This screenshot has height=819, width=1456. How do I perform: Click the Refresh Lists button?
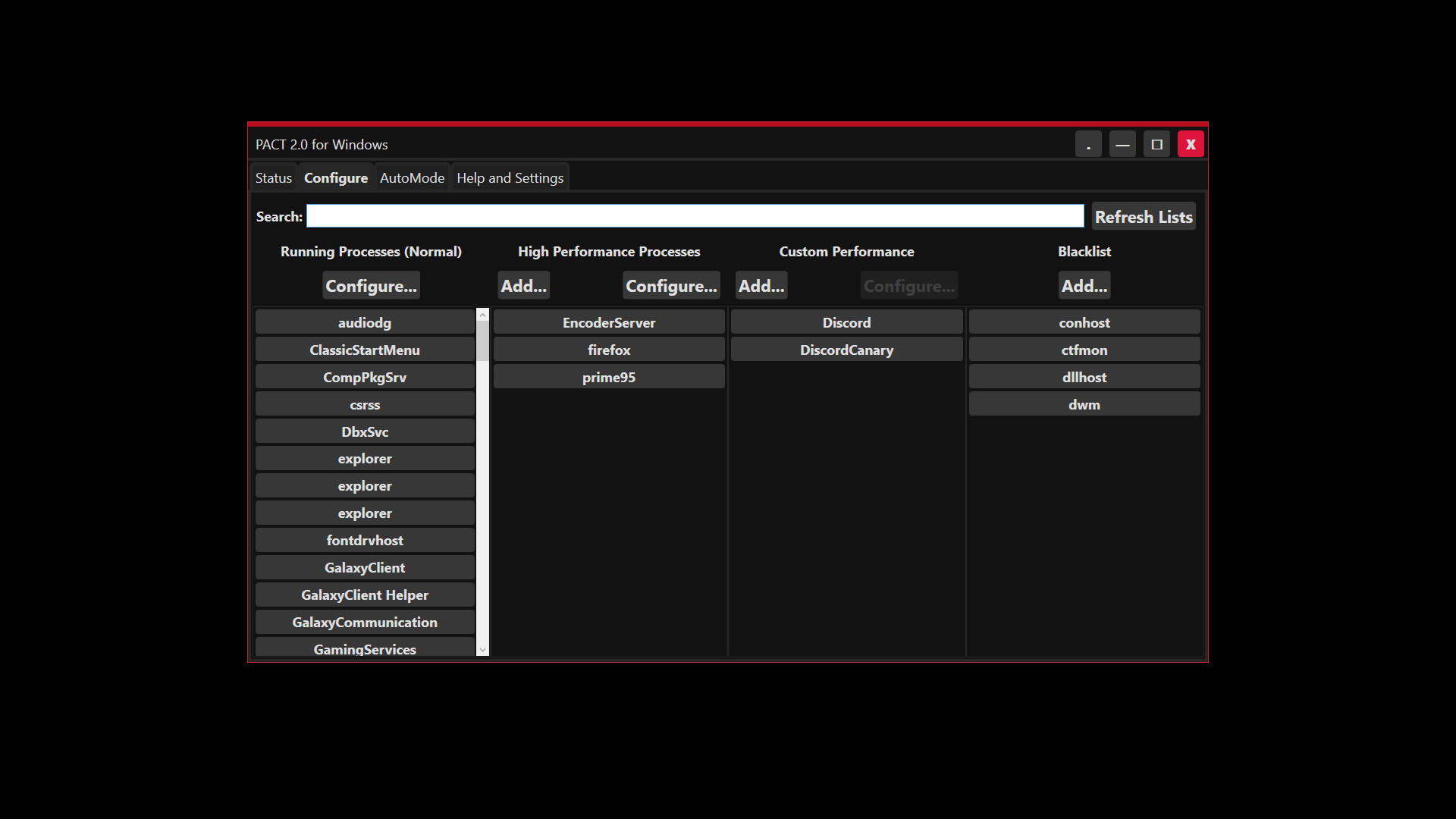[x=1143, y=216]
